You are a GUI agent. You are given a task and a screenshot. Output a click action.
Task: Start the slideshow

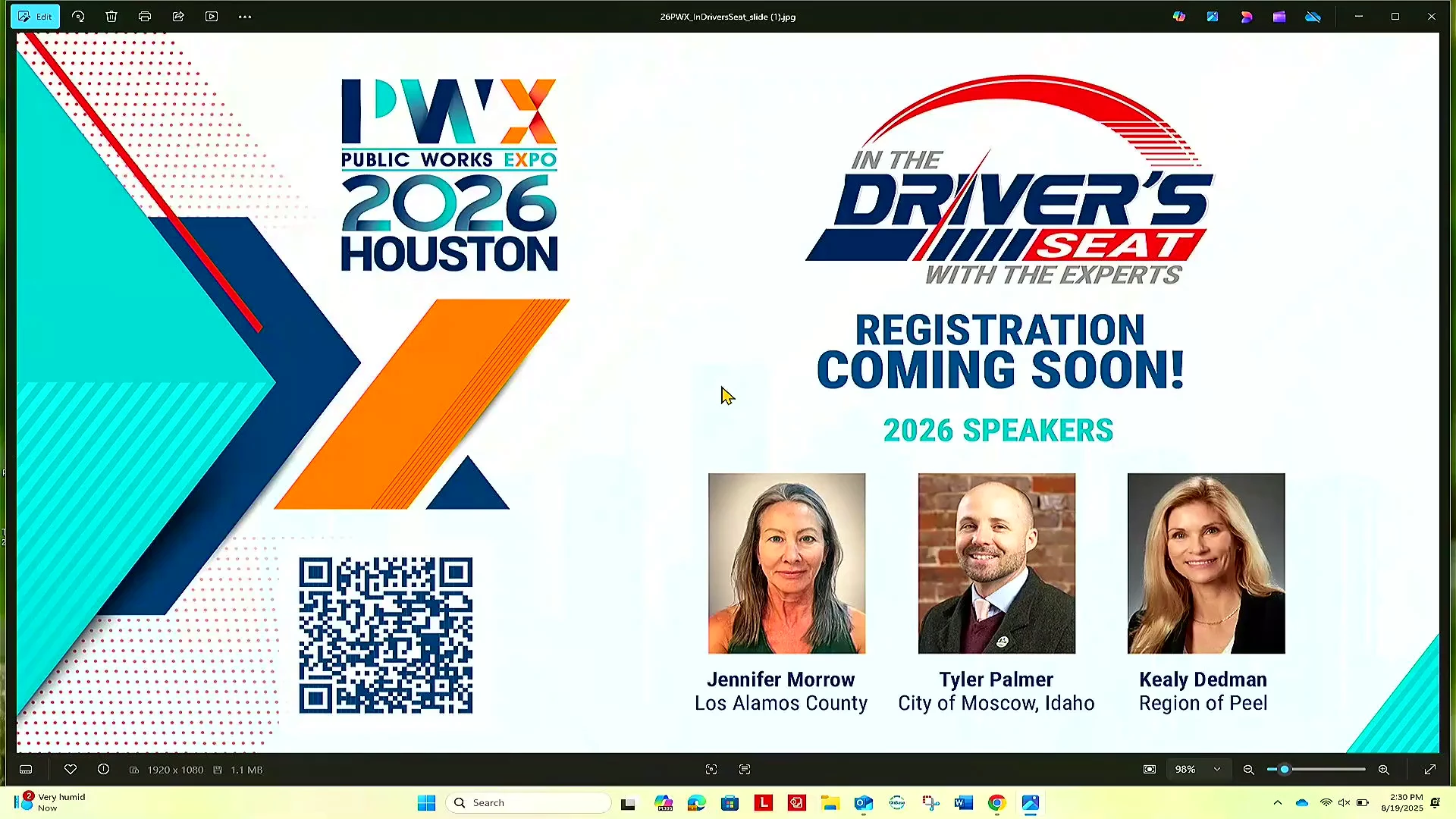coord(212,17)
